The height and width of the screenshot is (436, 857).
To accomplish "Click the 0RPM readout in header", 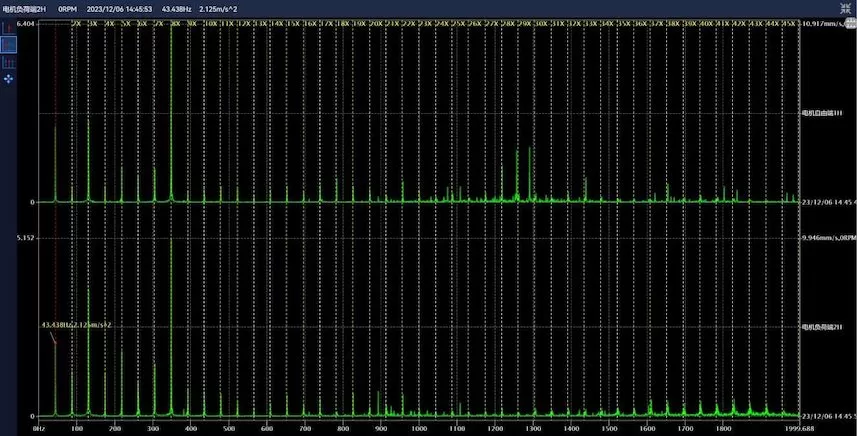I will (68, 8).
